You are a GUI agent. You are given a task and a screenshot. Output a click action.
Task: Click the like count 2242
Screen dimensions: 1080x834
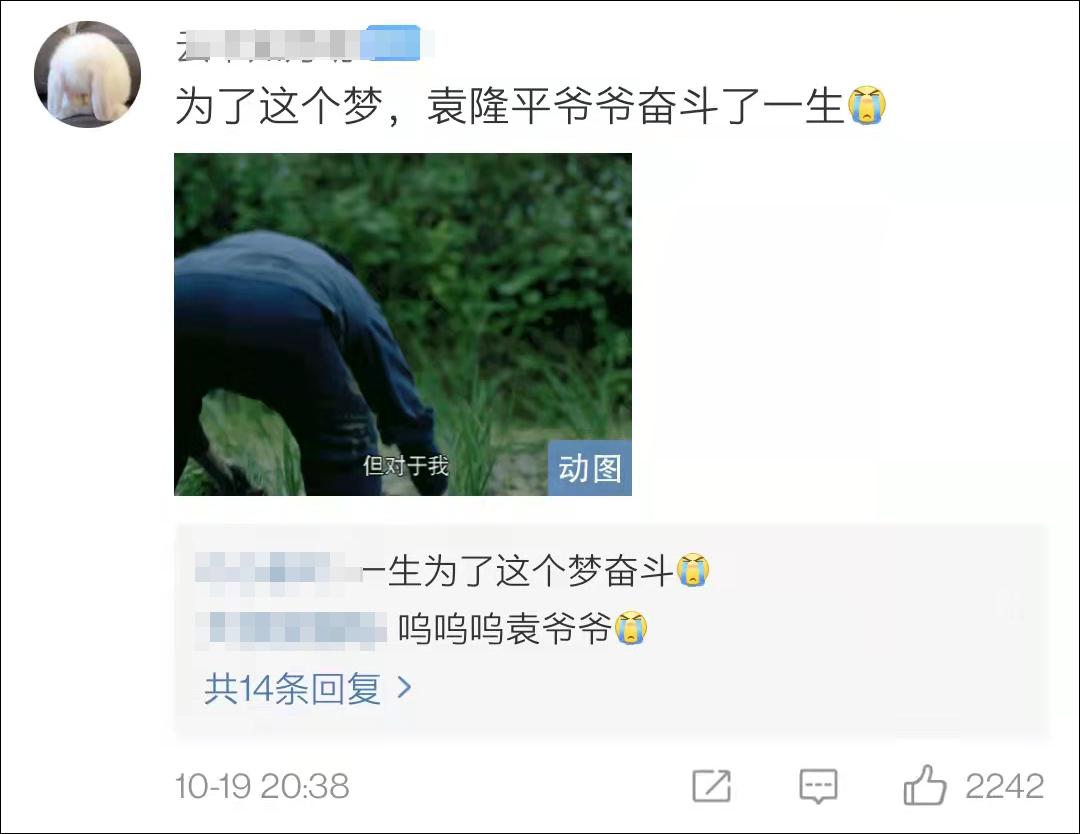(1004, 786)
